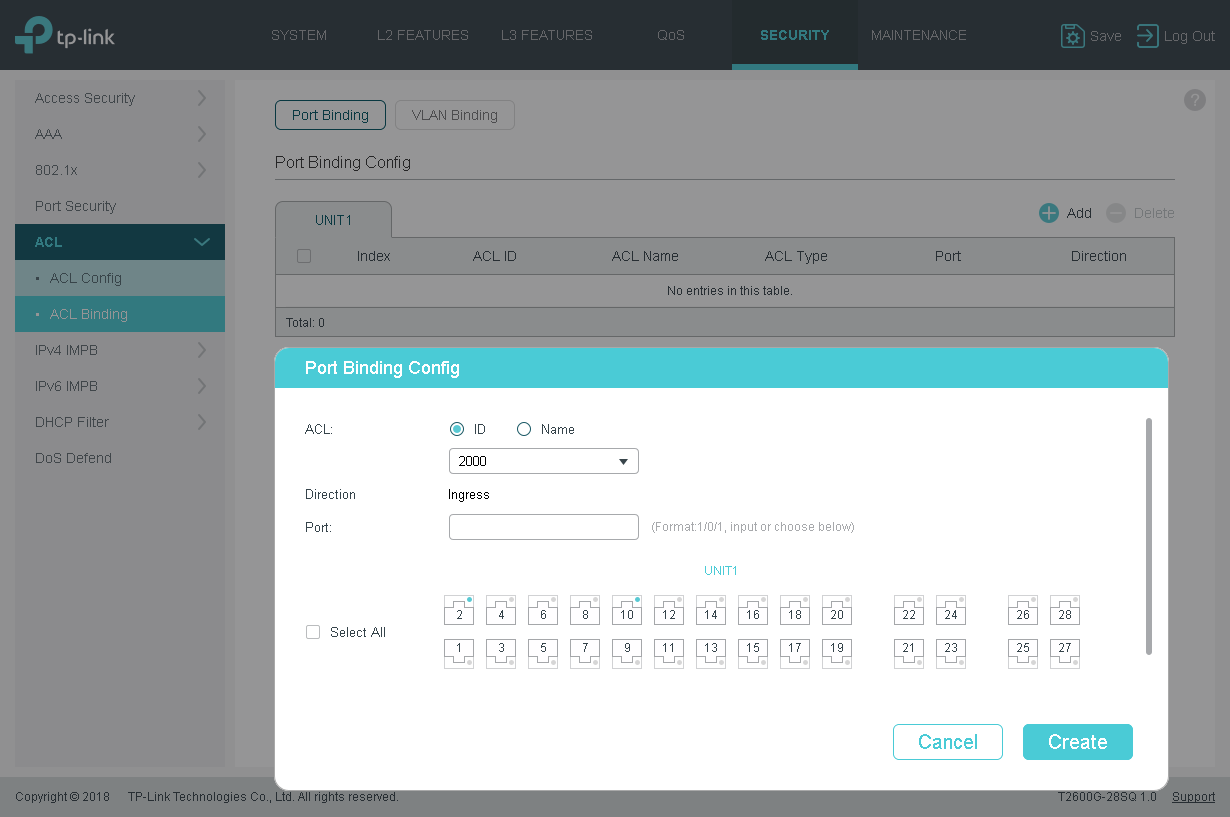The width and height of the screenshot is (1230, 817).
Task: Select port 23 icon in UNIT1
Action: point(951,653)
